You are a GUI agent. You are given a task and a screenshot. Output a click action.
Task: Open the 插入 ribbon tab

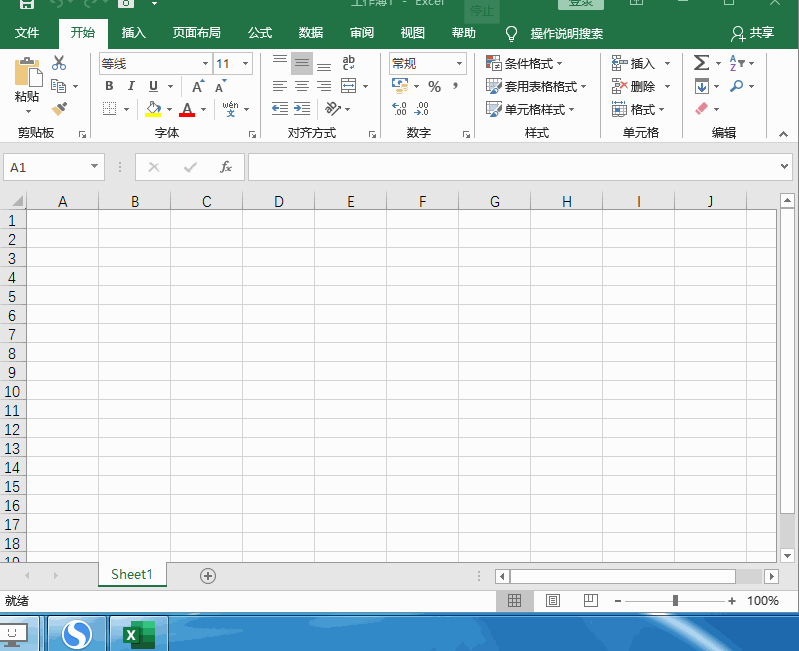click(133, 33)
